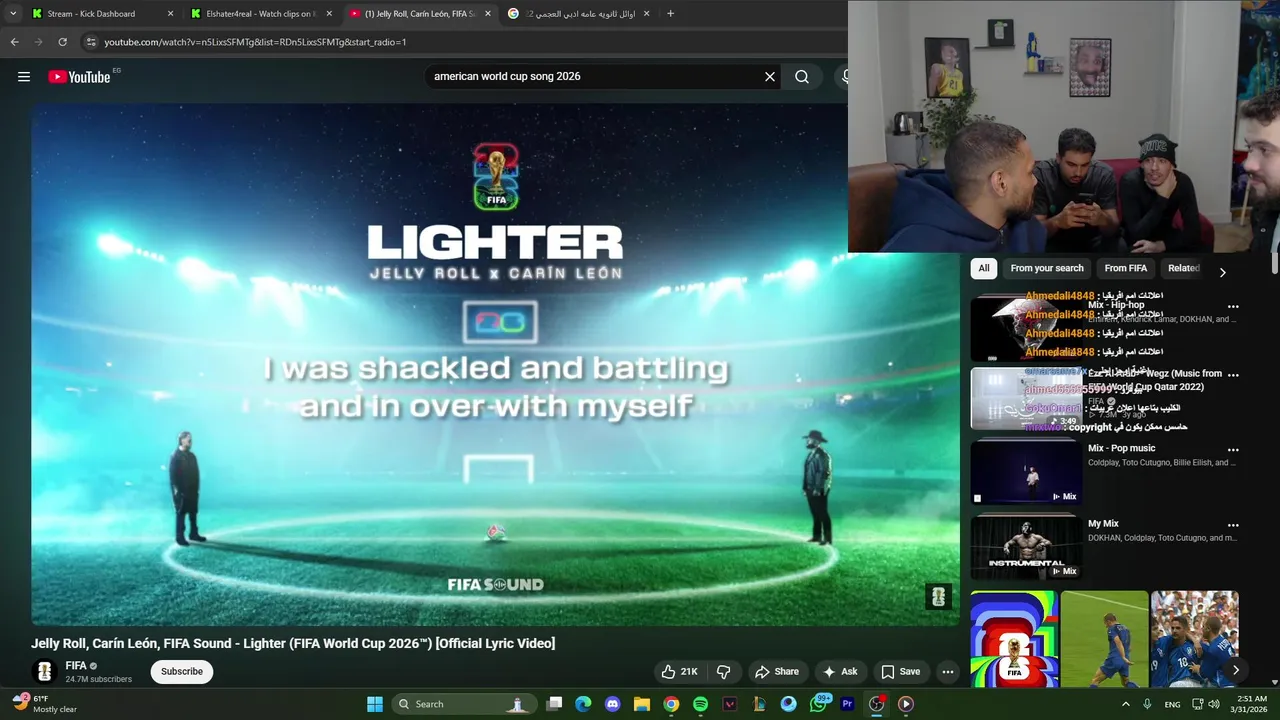1280x720 pixels.
Task: Dislike the Lighter lyric video
Action: (x=724, y=672)
